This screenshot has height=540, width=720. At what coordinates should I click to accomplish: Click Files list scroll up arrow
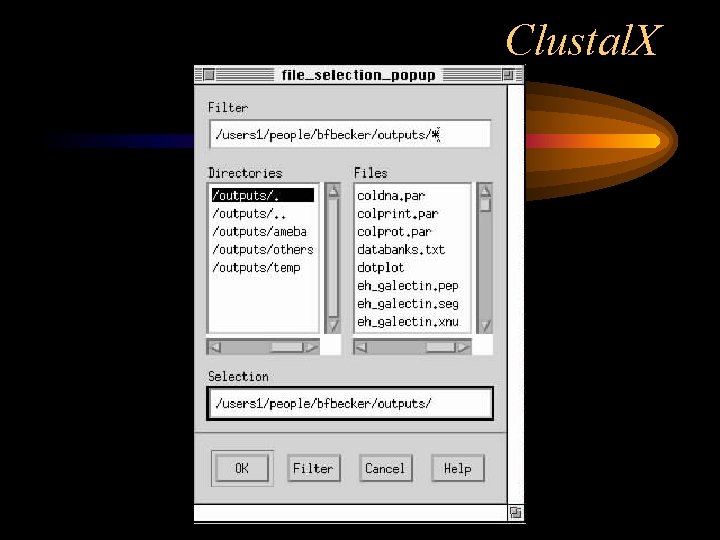485,191
